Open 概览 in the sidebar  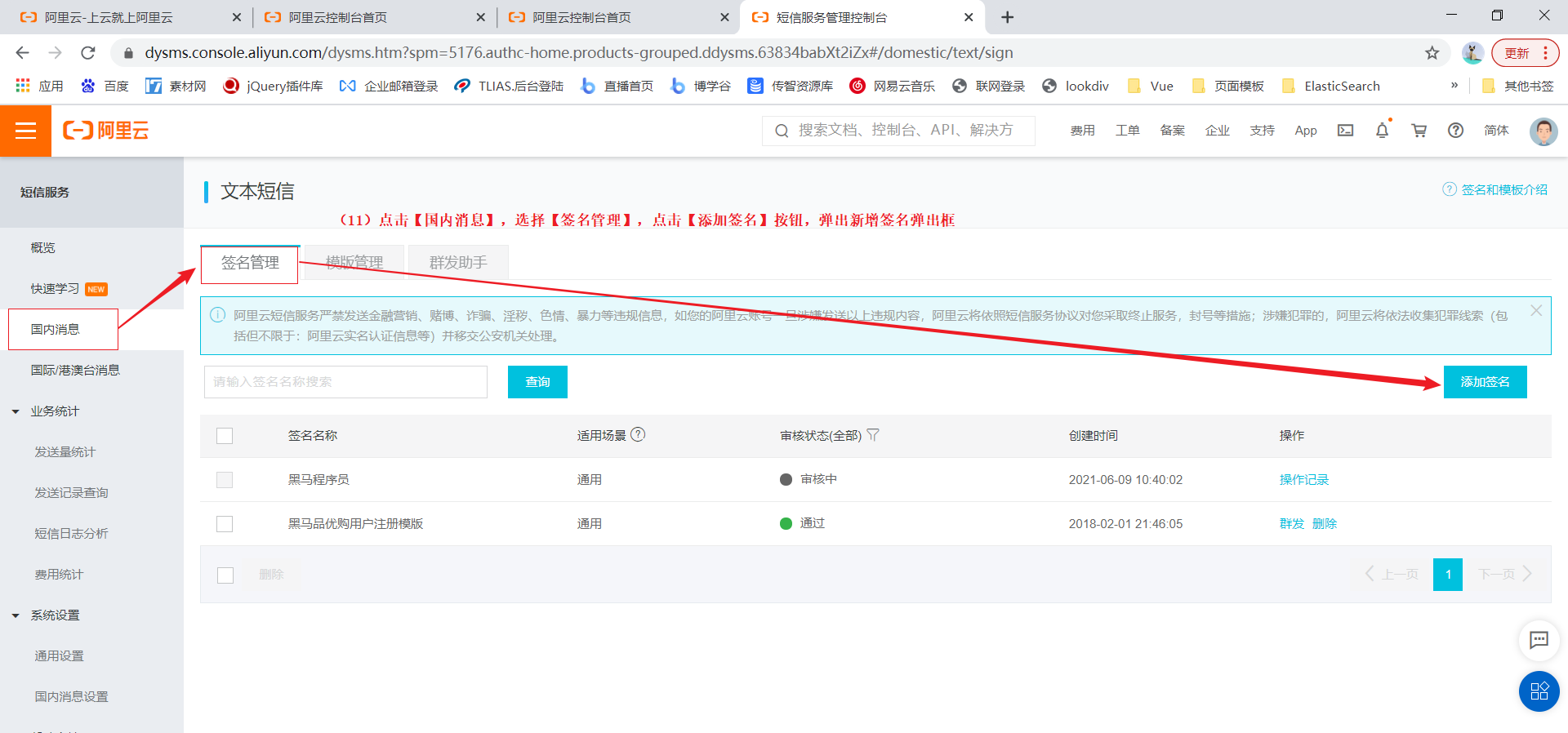point(42,248)
